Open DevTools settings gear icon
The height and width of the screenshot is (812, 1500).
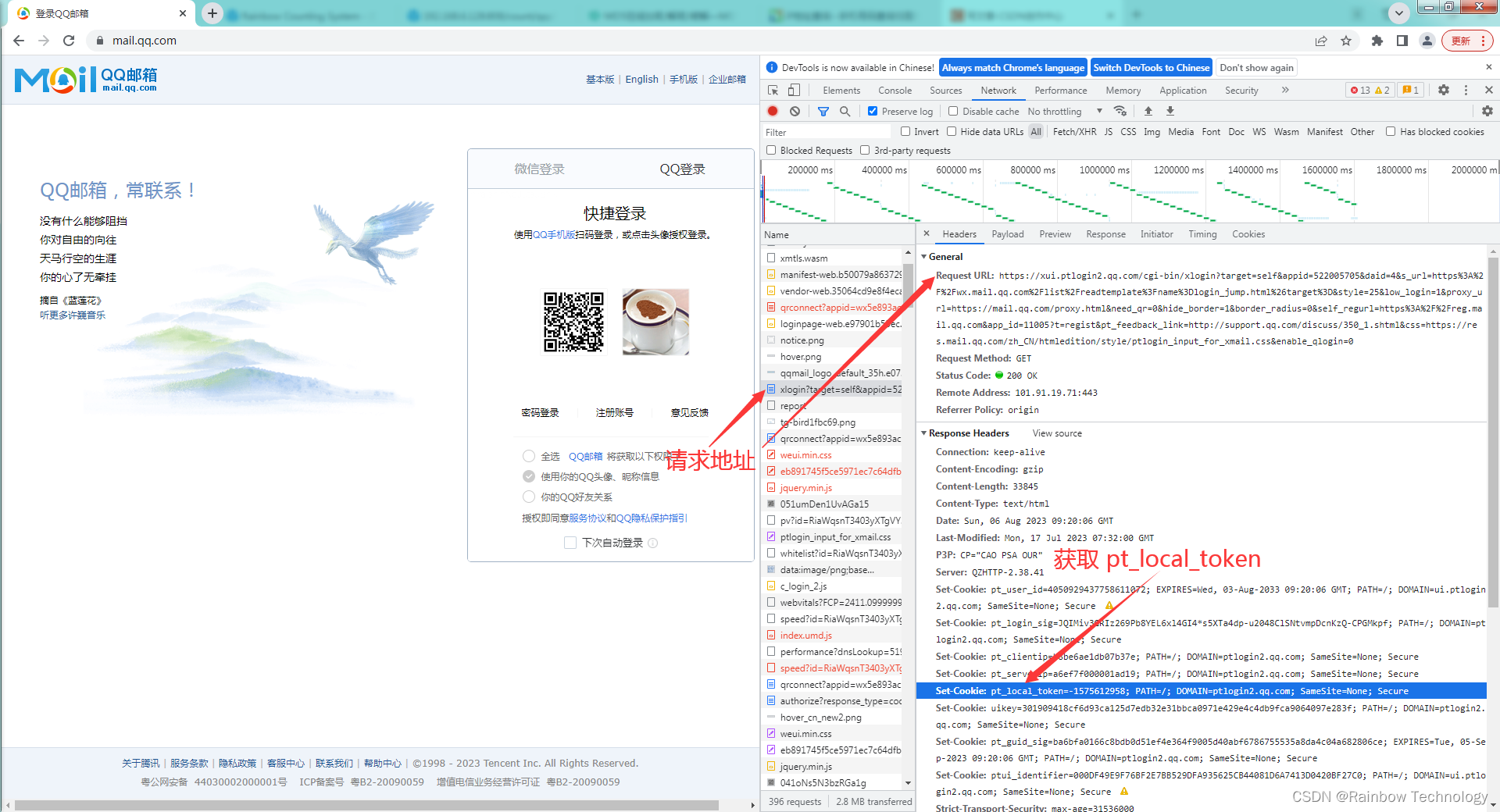tap(1443, 90)
